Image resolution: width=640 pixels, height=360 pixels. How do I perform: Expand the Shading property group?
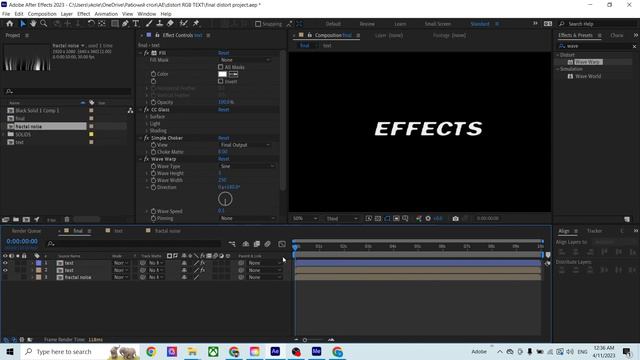147,131
